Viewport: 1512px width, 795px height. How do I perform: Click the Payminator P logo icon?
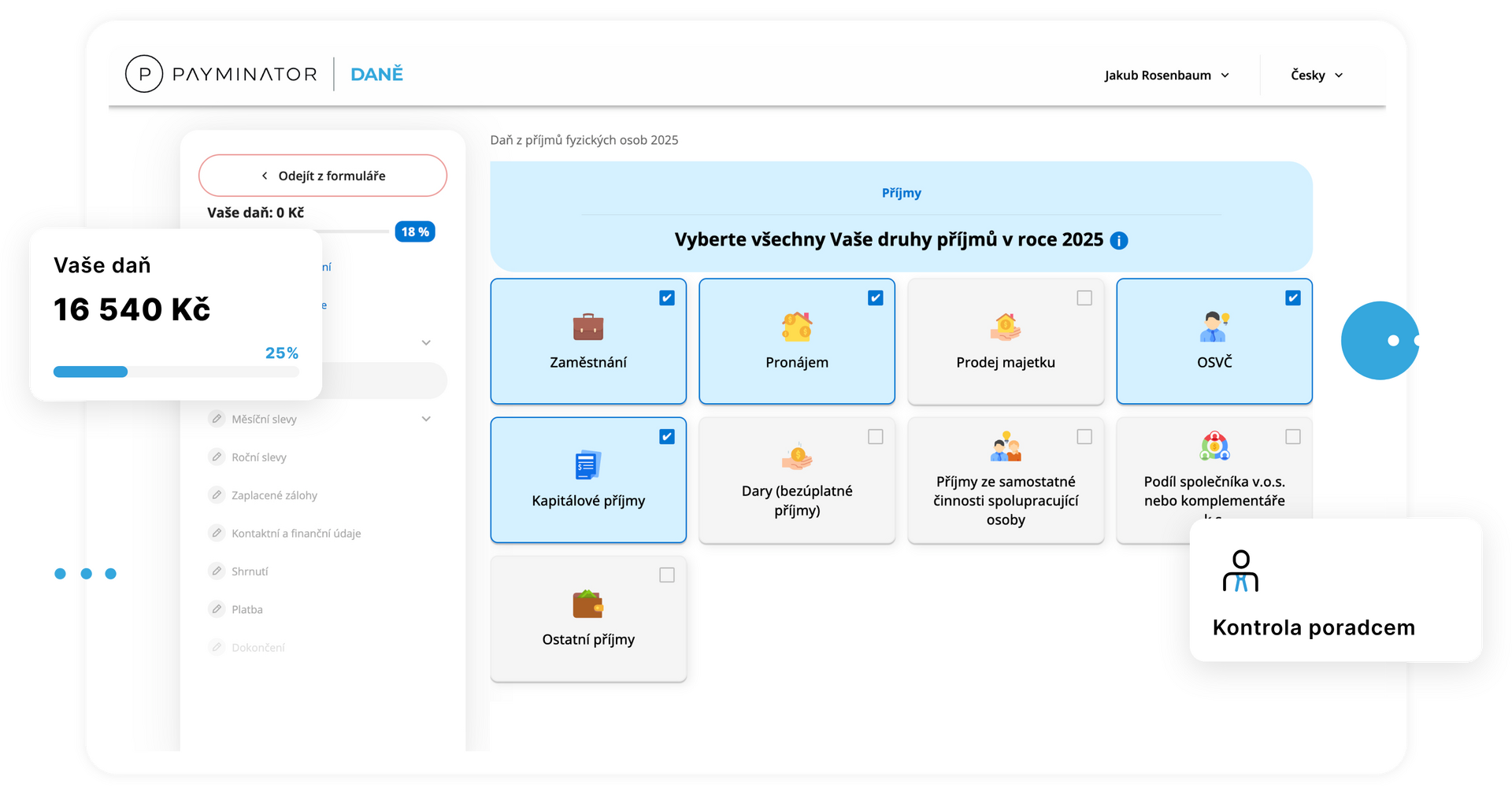click(144, 74)
